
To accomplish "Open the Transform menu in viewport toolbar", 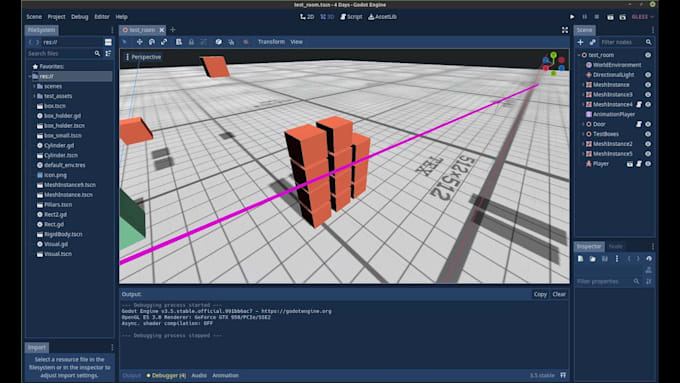I will coord(271,42).
